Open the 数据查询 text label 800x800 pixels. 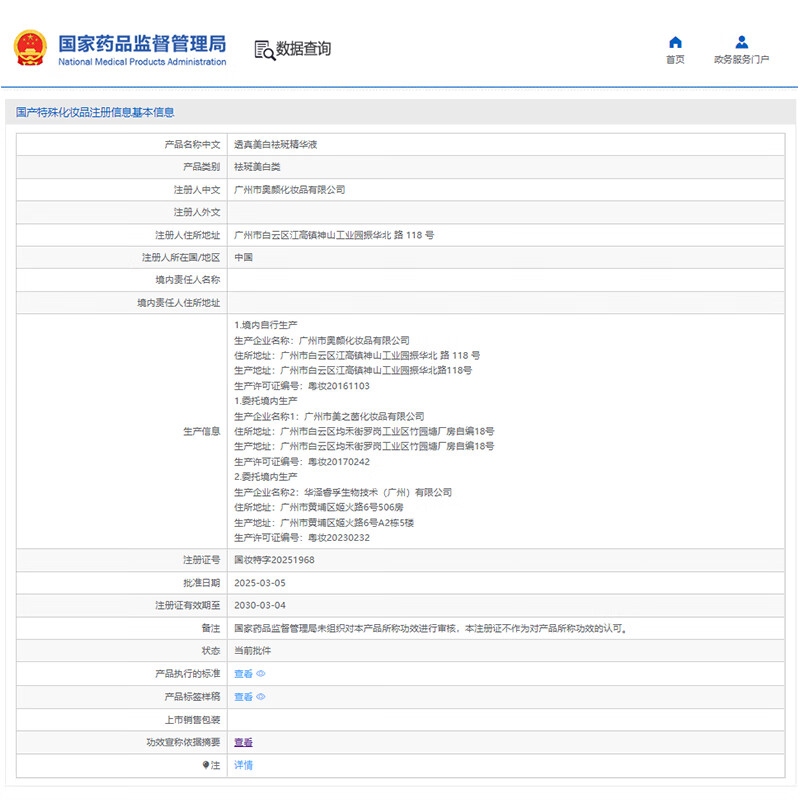pos(303,49)
